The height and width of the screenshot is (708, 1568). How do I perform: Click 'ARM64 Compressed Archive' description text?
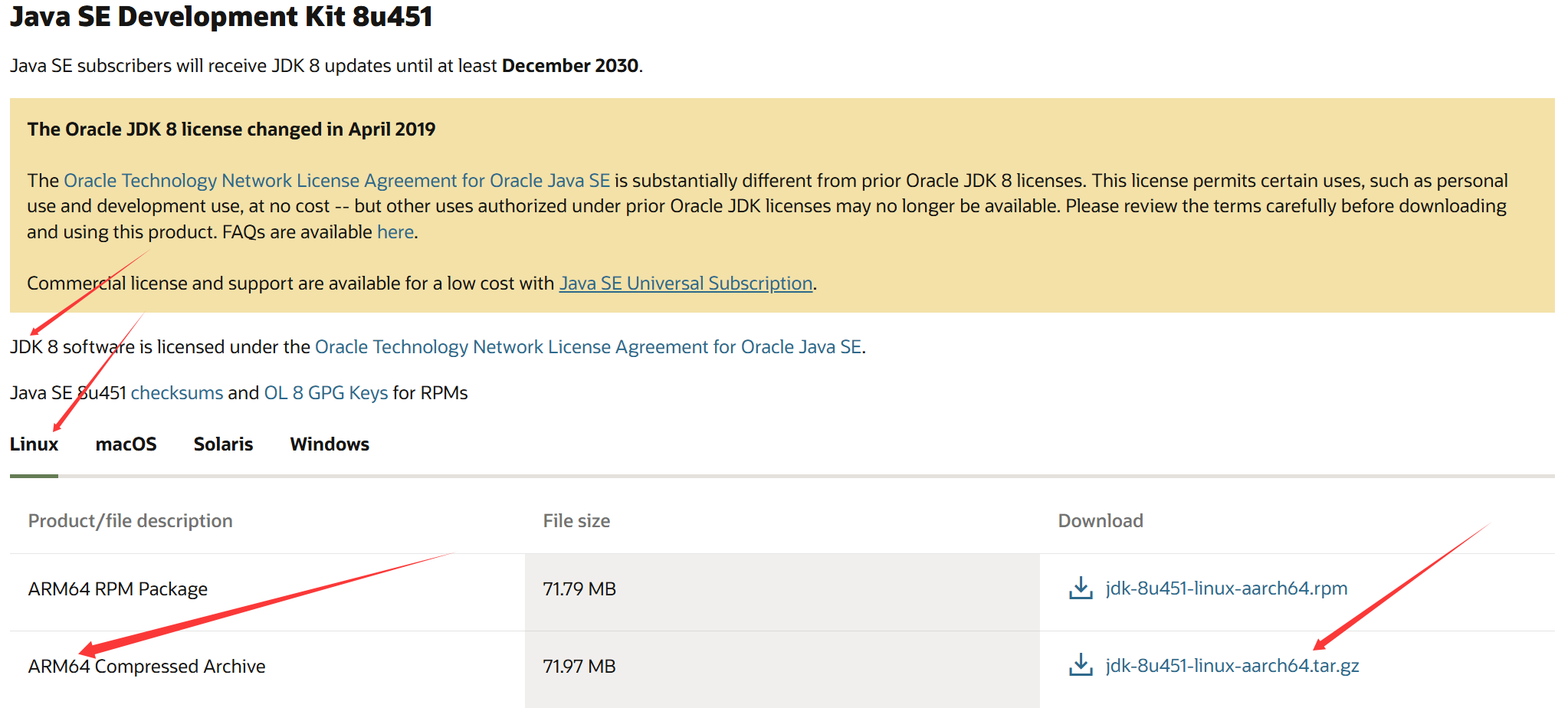click(147, 667)
